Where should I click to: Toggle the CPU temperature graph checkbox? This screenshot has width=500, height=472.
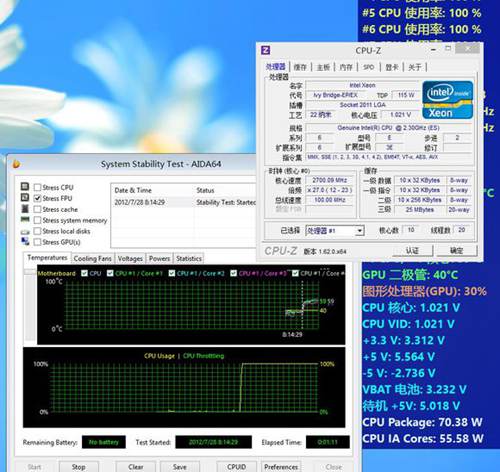85,273
